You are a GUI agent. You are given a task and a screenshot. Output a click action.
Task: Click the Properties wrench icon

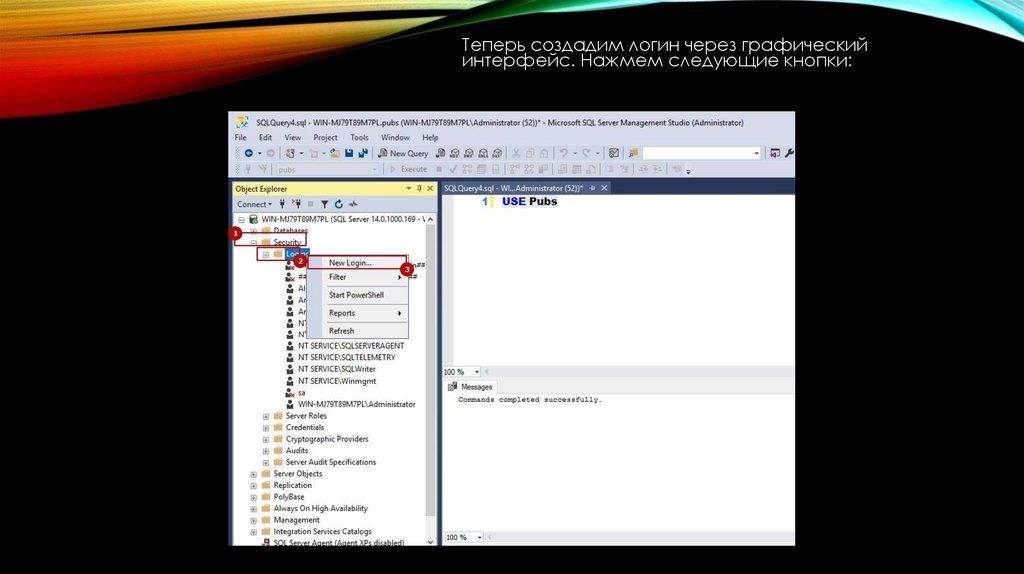[x=789, y=153]
